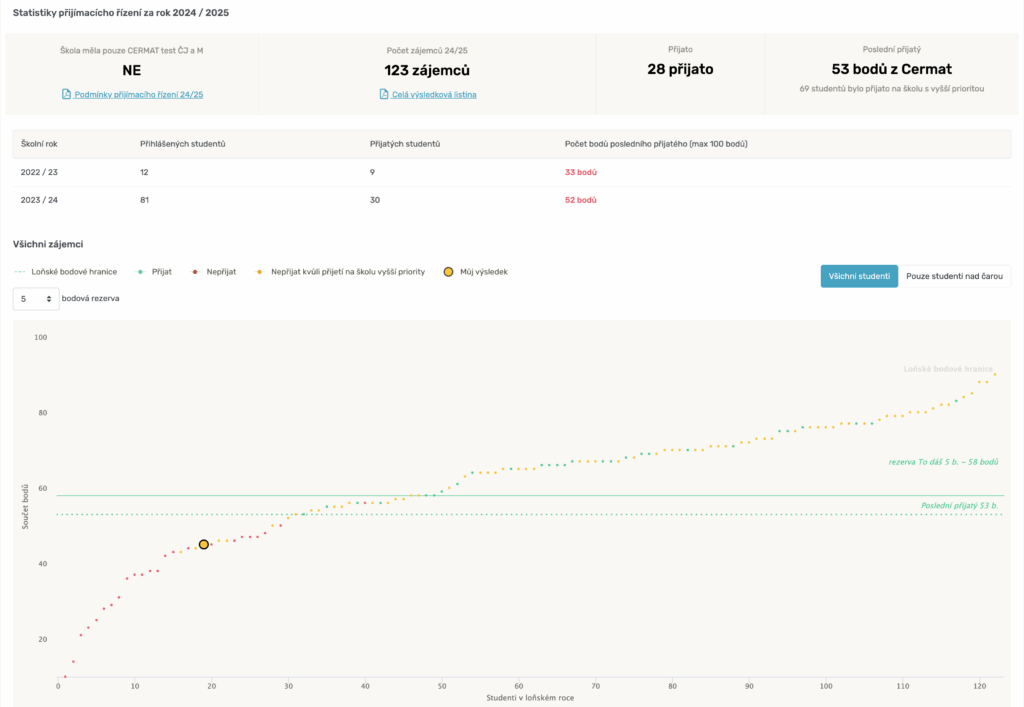The image size is (1024, 707).
Task: Click the red 33 bodů value
Action: tap(581, 172)
